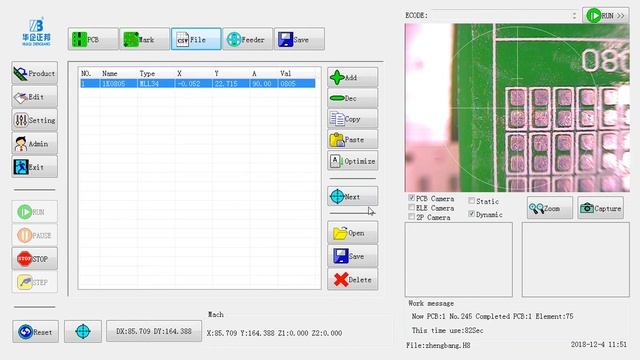Click the top toolbar Save button
The height and width of the screenshot is (360, 640).
coord(299,39)
